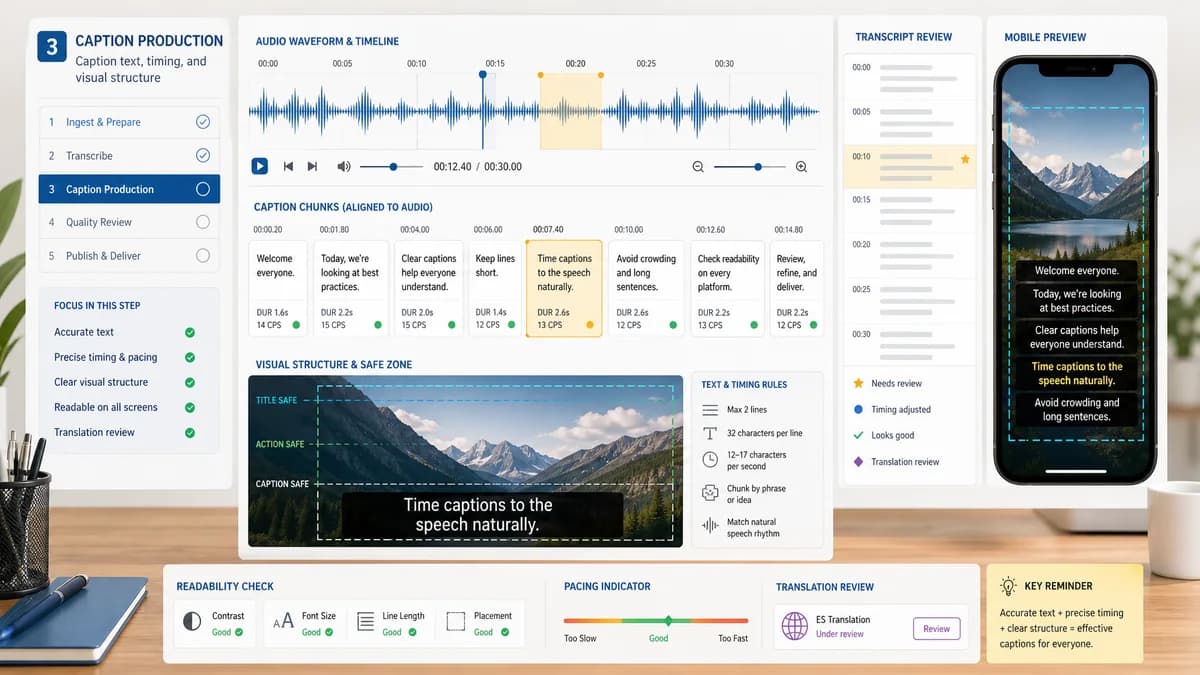Click the Key Reminder lightbulb icon
1200x675 pixels.
1008,586
